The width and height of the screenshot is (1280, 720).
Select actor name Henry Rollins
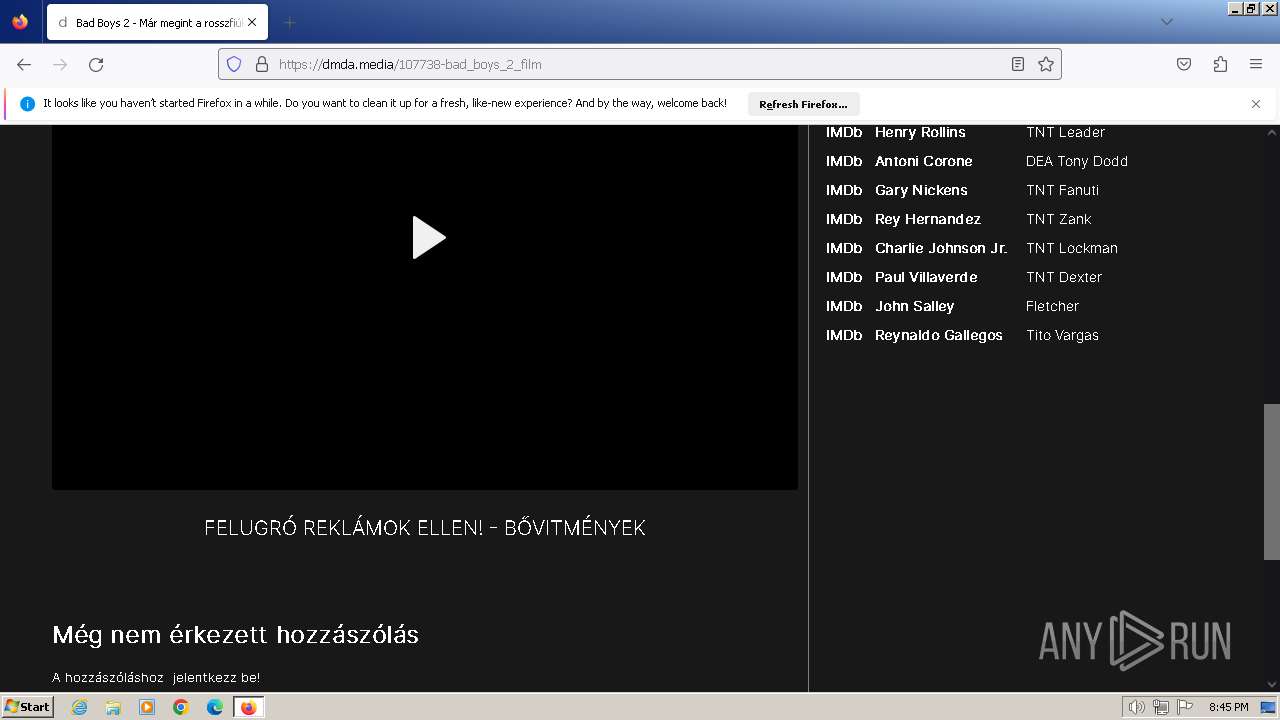920,132
